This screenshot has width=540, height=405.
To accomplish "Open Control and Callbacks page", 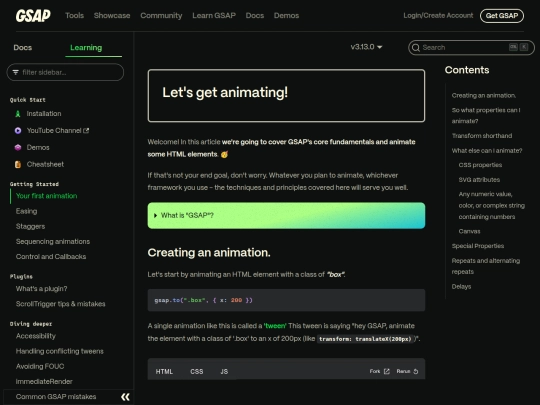I will (x=51, y=257).
